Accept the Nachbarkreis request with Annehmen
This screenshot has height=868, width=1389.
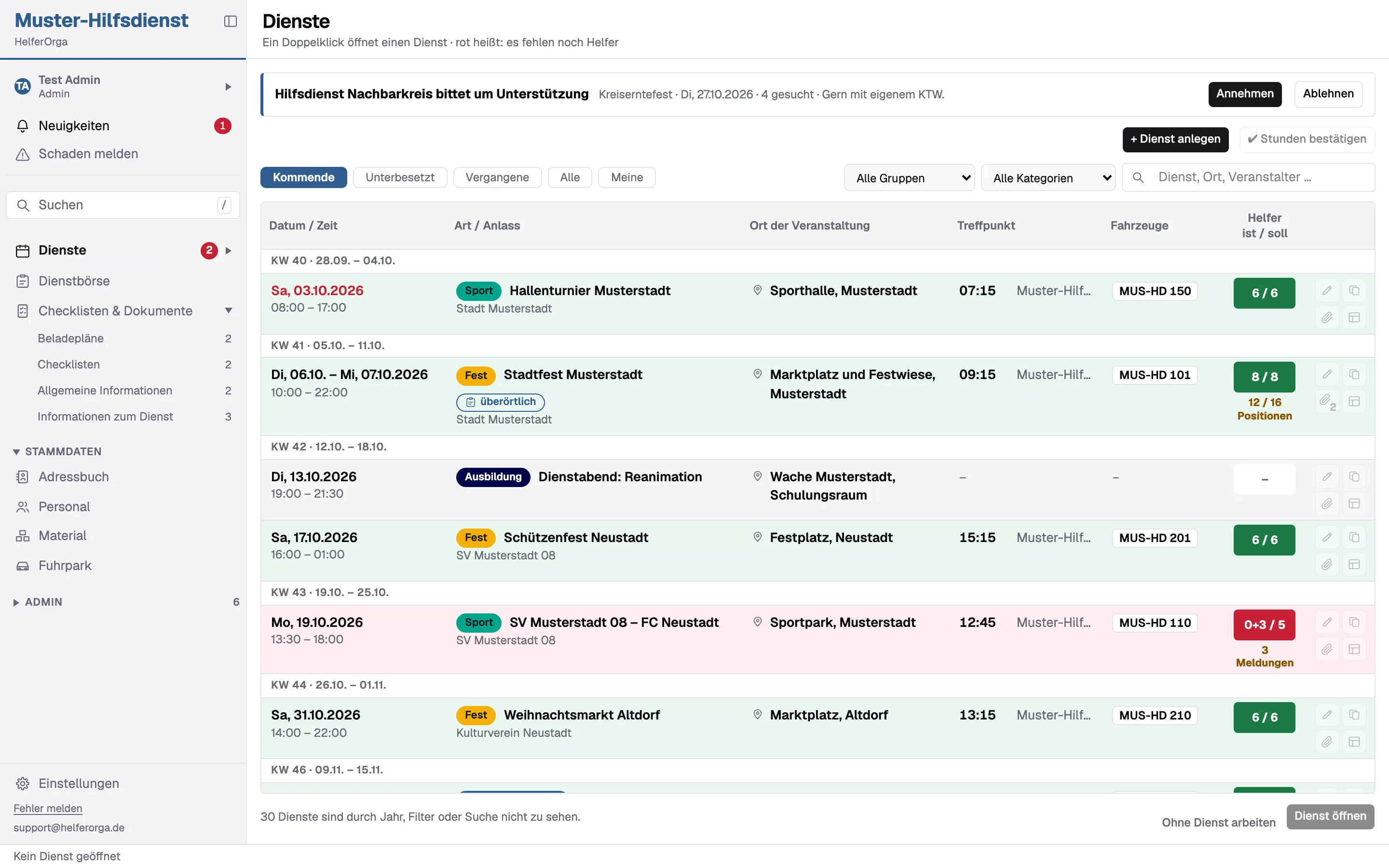[1244, 94]
